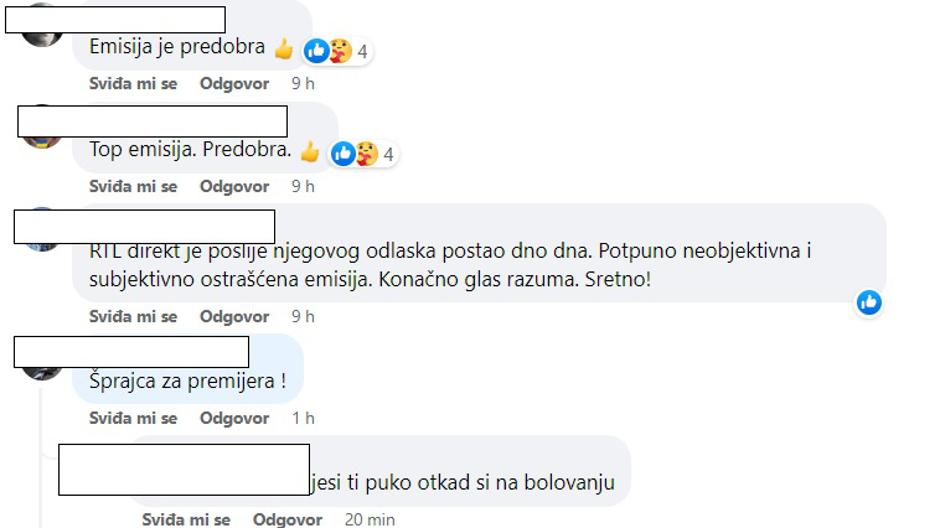This screenshot has height=528, width=940.
Task: Like the 'Šprajca za premijera !' comment
Action: (133, 418)
